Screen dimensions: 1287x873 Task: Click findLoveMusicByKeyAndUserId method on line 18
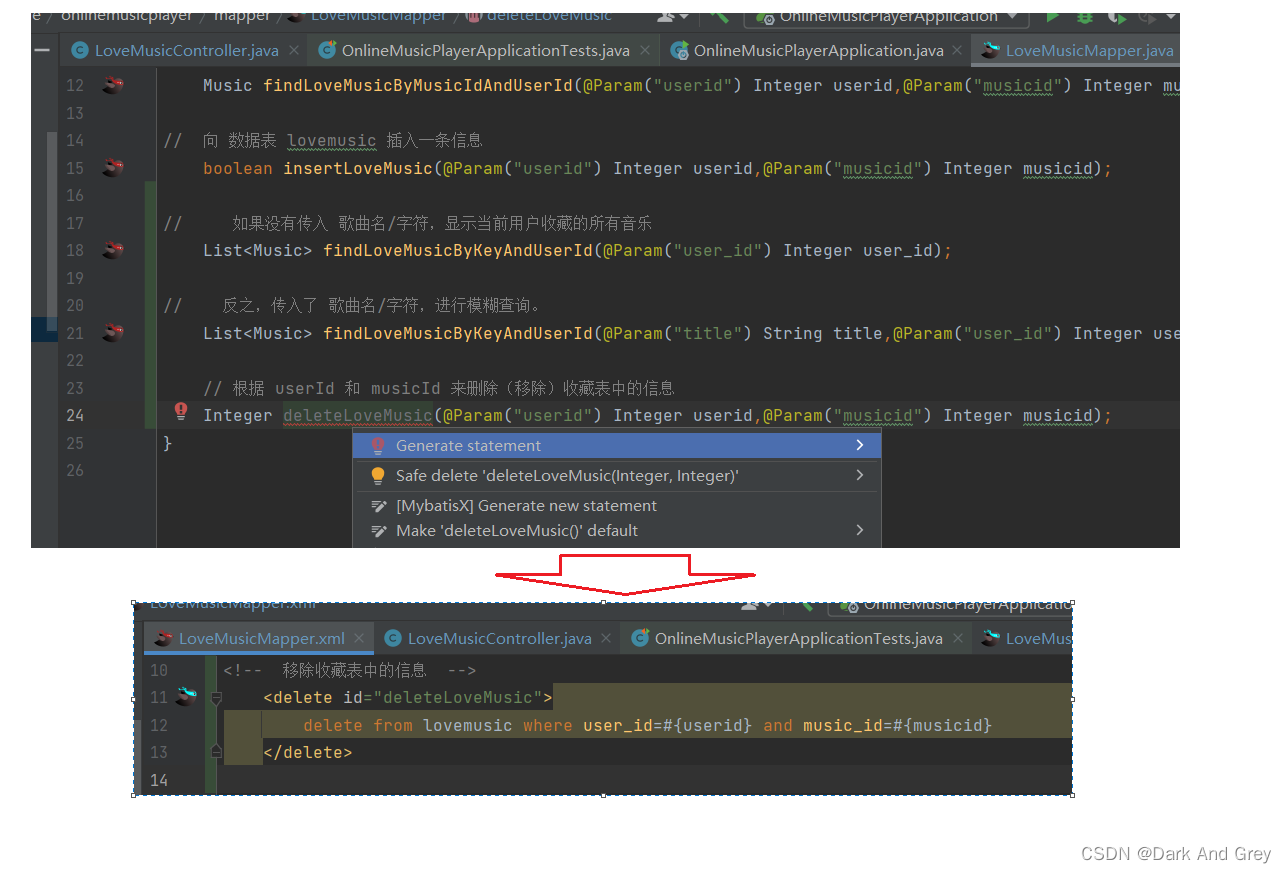pyautogui.click(x=458, y=250)
